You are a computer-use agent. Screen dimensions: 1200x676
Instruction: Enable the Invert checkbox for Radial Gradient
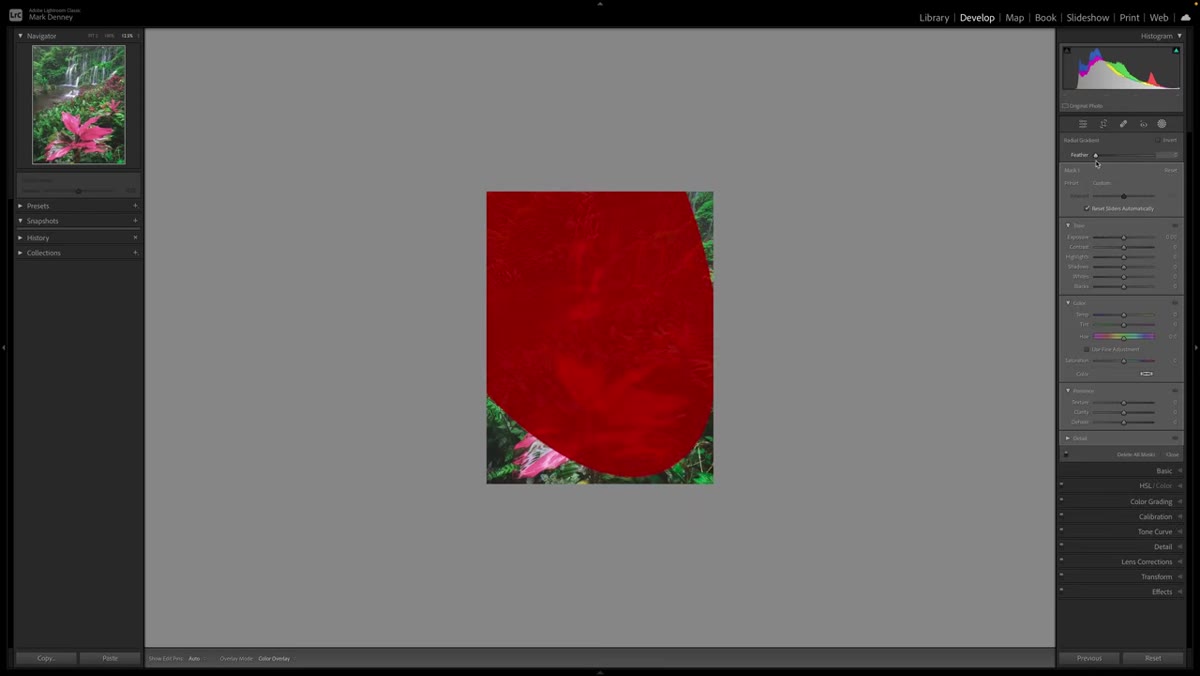[1158, 140]
